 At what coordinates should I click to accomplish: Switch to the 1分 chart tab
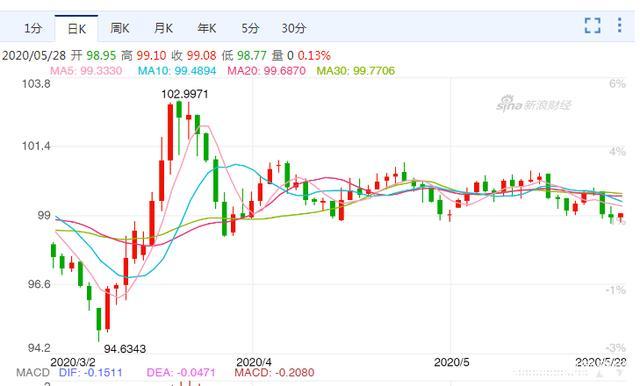point(33,29)
